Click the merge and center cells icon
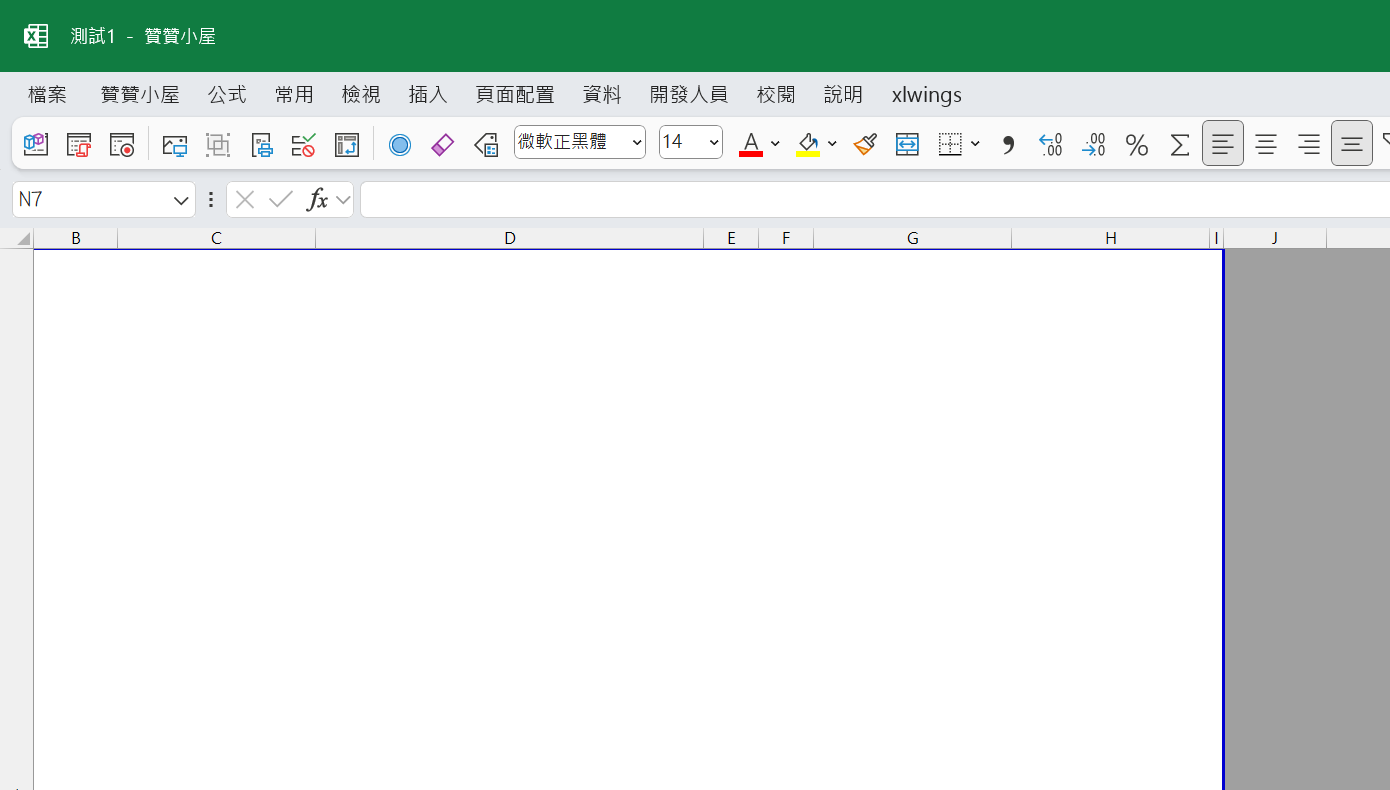 click(907, 145)
